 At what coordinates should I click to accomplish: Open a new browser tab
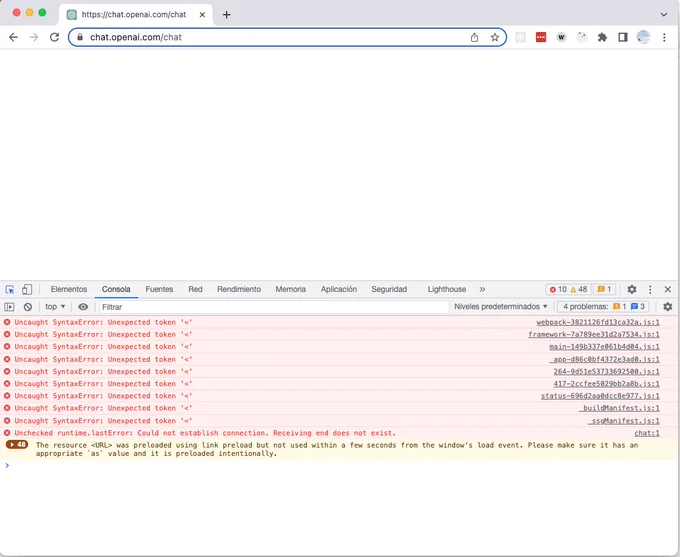click(226, 15)
